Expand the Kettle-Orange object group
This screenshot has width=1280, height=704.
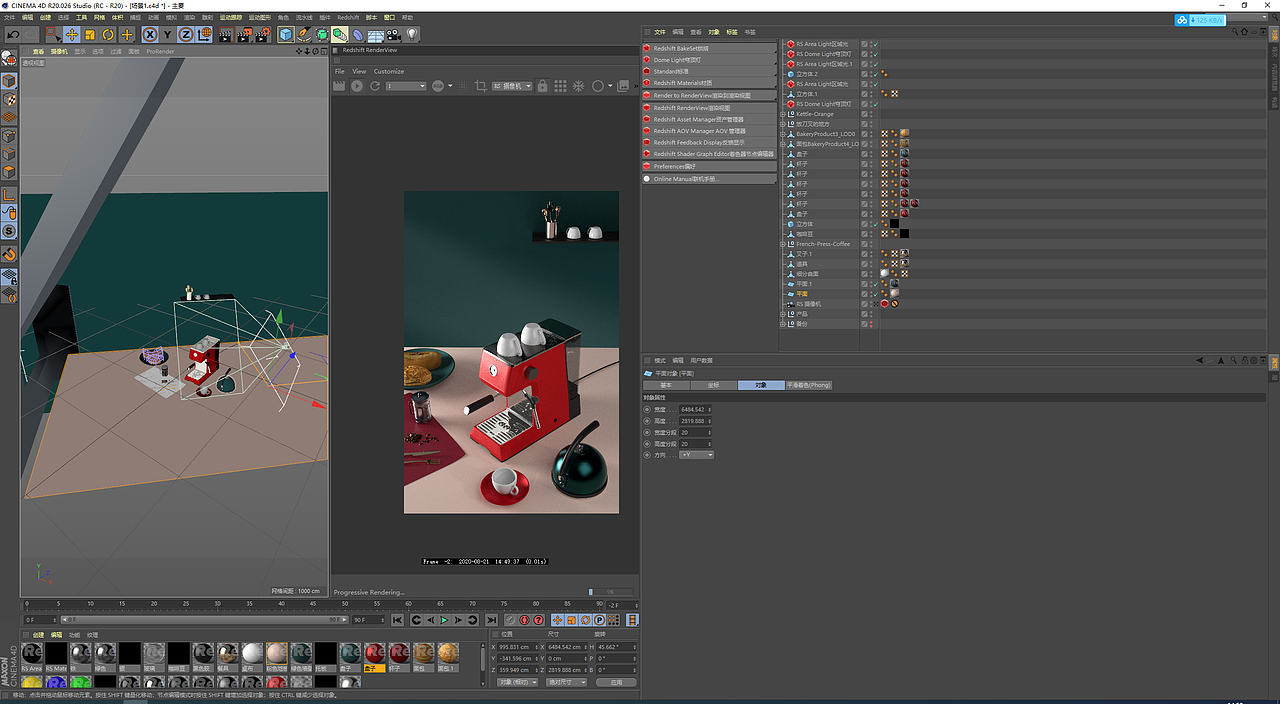(783, 114)
